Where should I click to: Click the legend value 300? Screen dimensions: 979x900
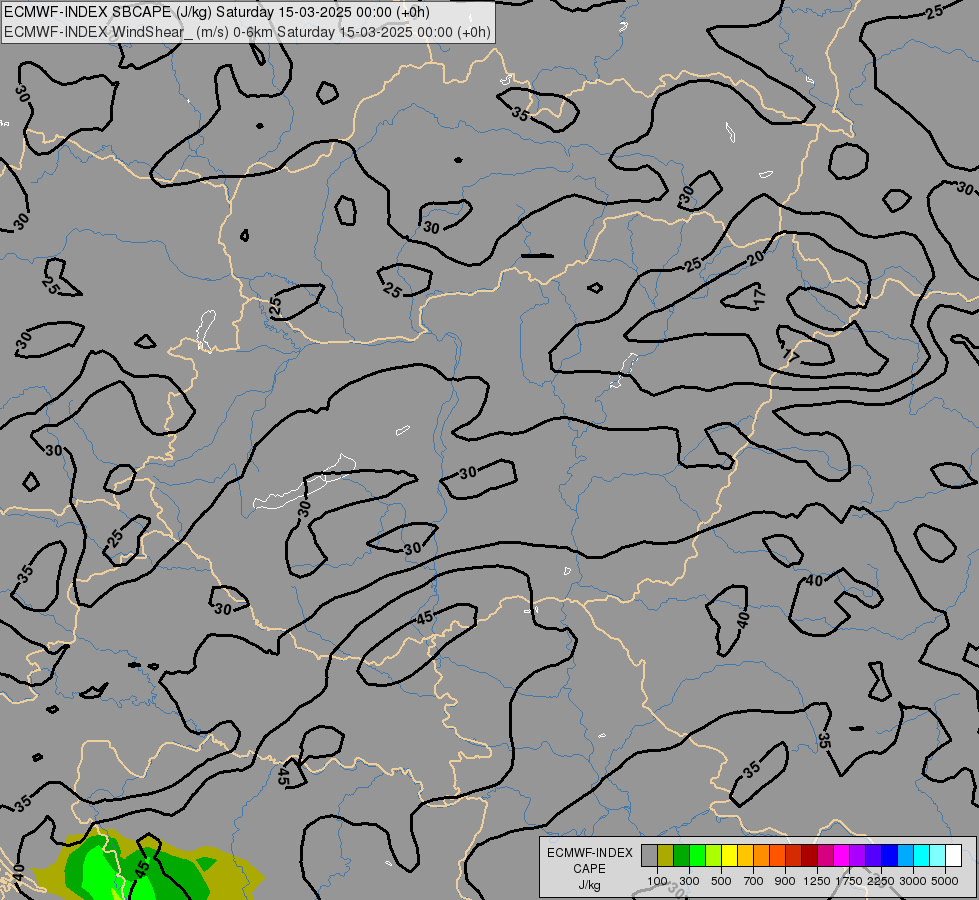(x=689, y=881)
